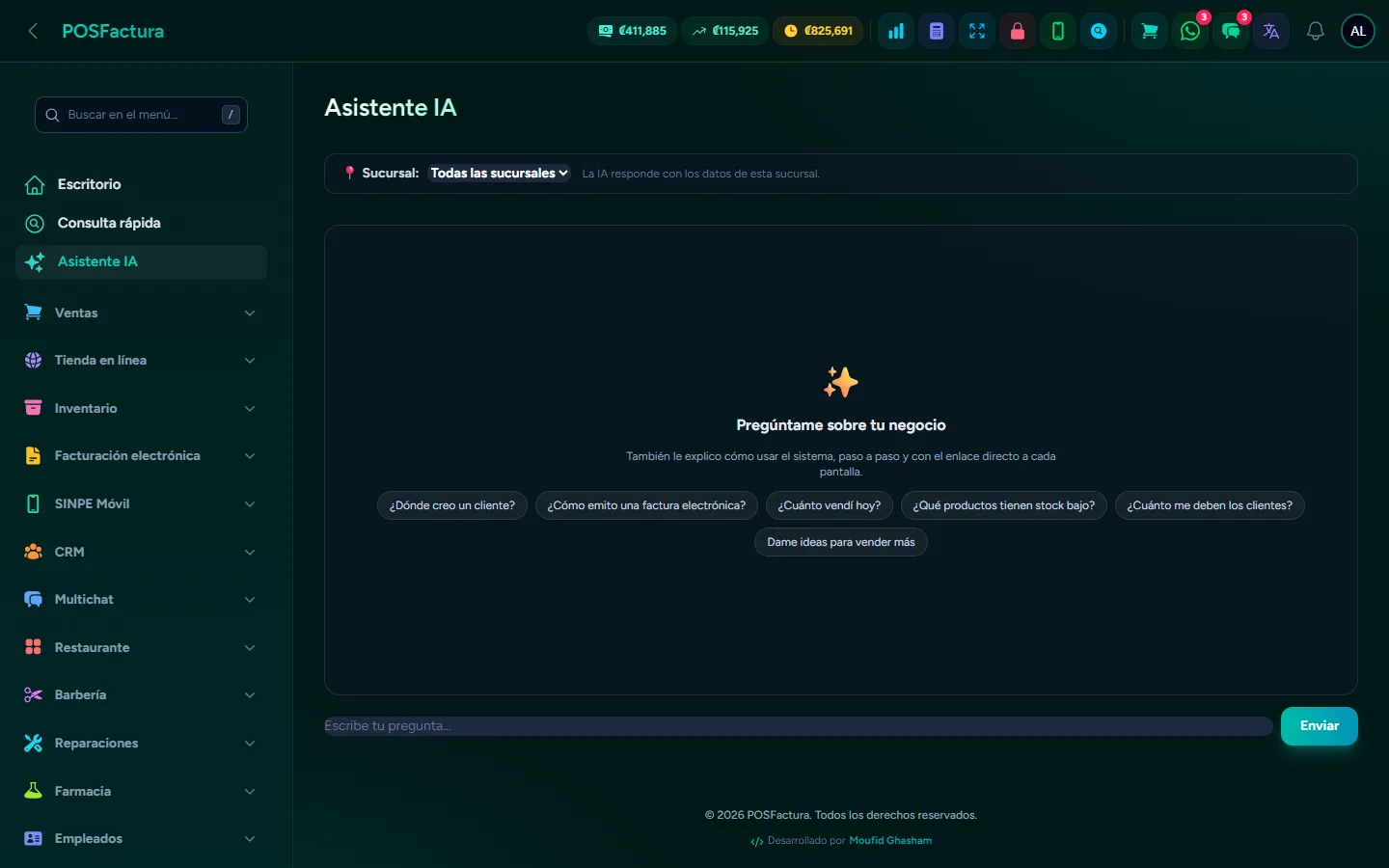The image size is (1389, 868).
Task: Click the red padlock lock icon
Action: [x=1018, y=31]
